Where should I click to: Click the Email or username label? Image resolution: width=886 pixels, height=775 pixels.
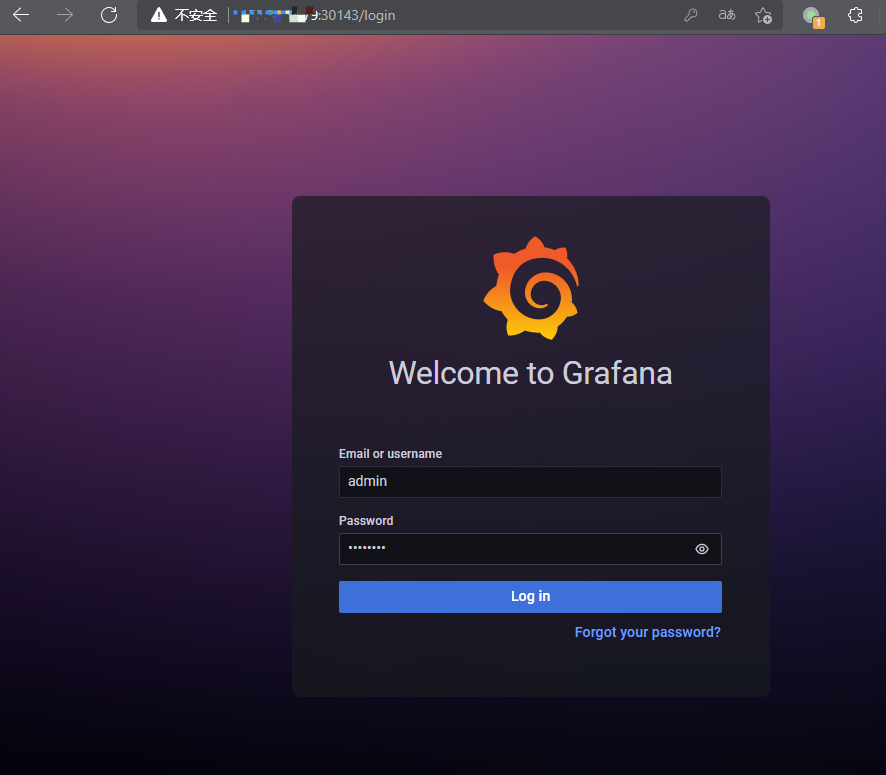coord(390,454)
